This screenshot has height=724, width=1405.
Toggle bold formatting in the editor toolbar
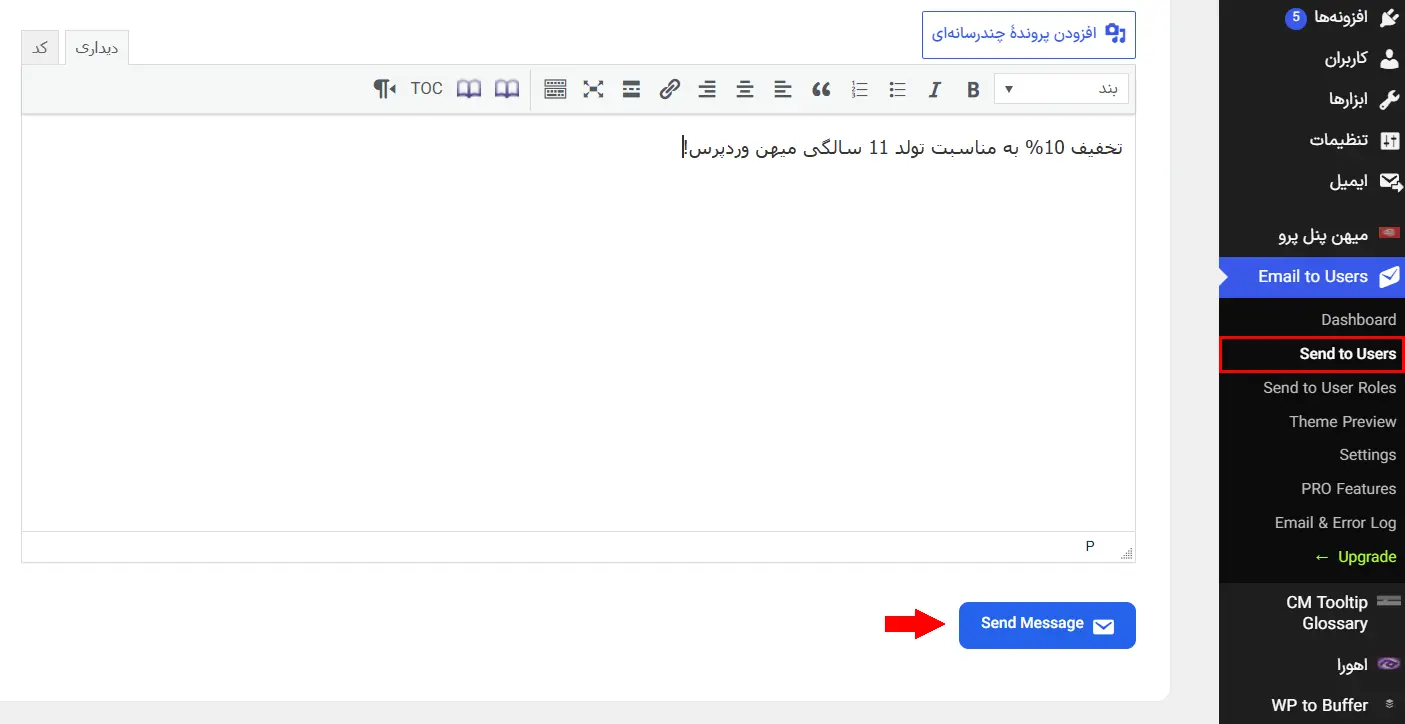973,90
